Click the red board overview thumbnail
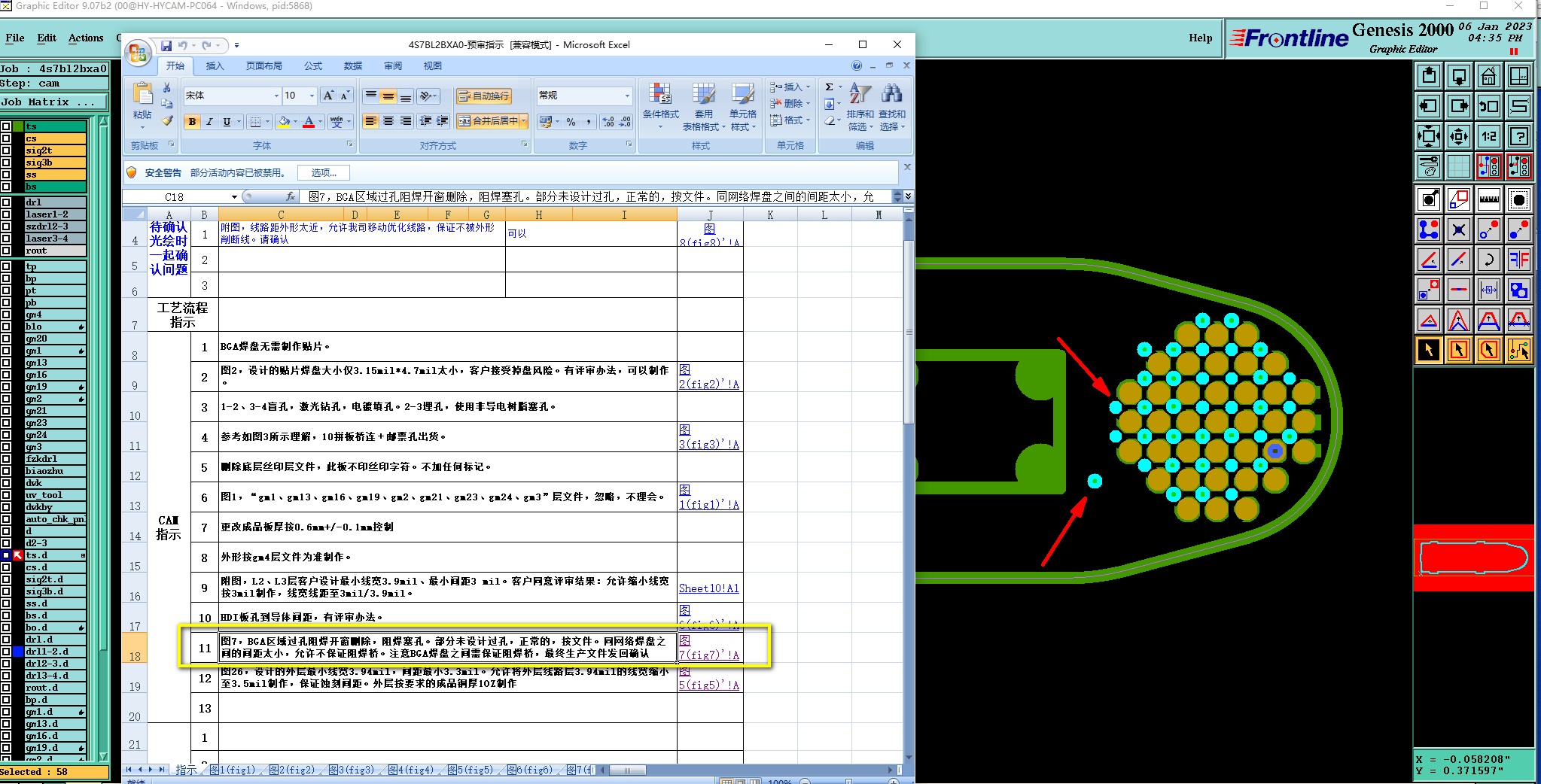This screenshot has height=784, width=1541. (1473, 558)
